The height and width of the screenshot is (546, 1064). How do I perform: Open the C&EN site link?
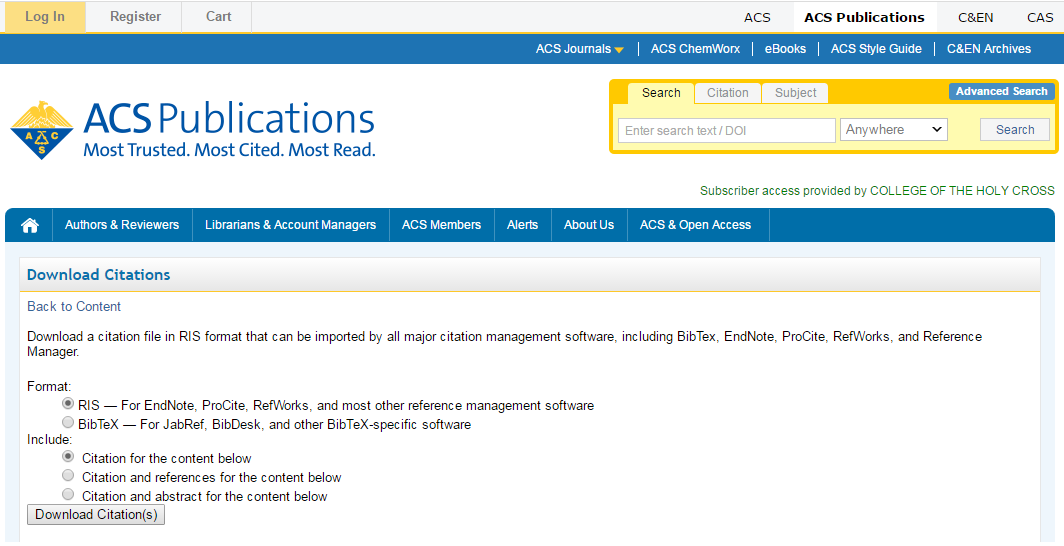(x=976, y=18)
